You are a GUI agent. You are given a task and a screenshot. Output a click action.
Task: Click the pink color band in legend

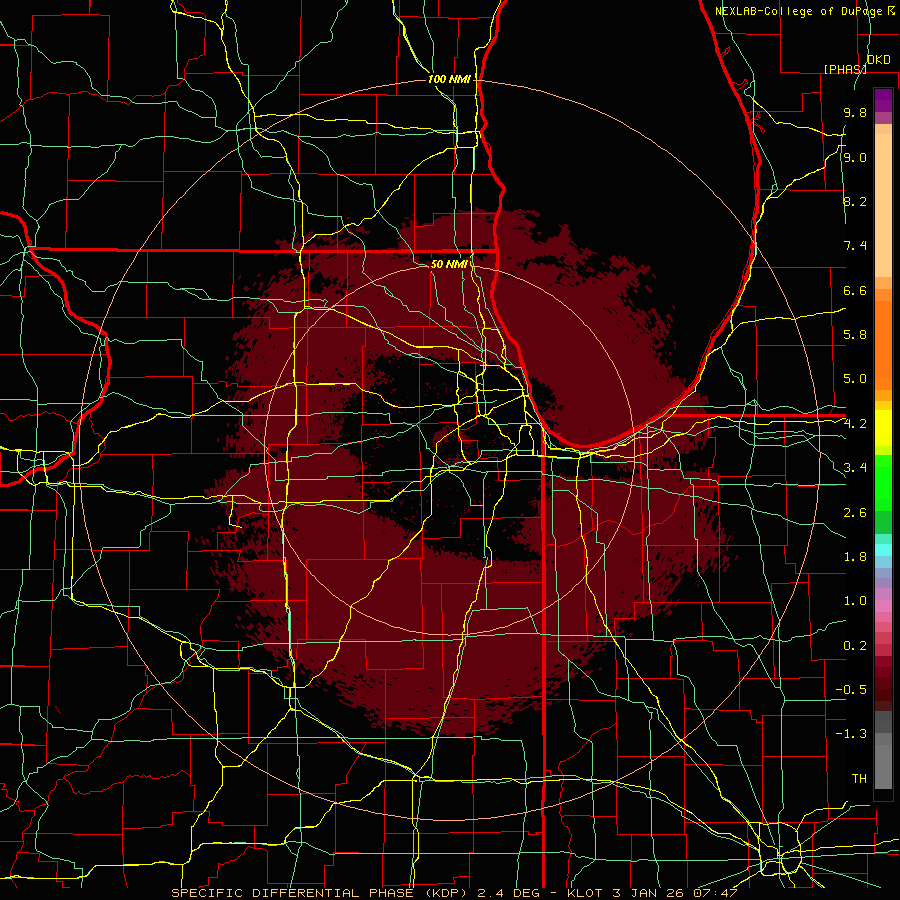(883, 606)
